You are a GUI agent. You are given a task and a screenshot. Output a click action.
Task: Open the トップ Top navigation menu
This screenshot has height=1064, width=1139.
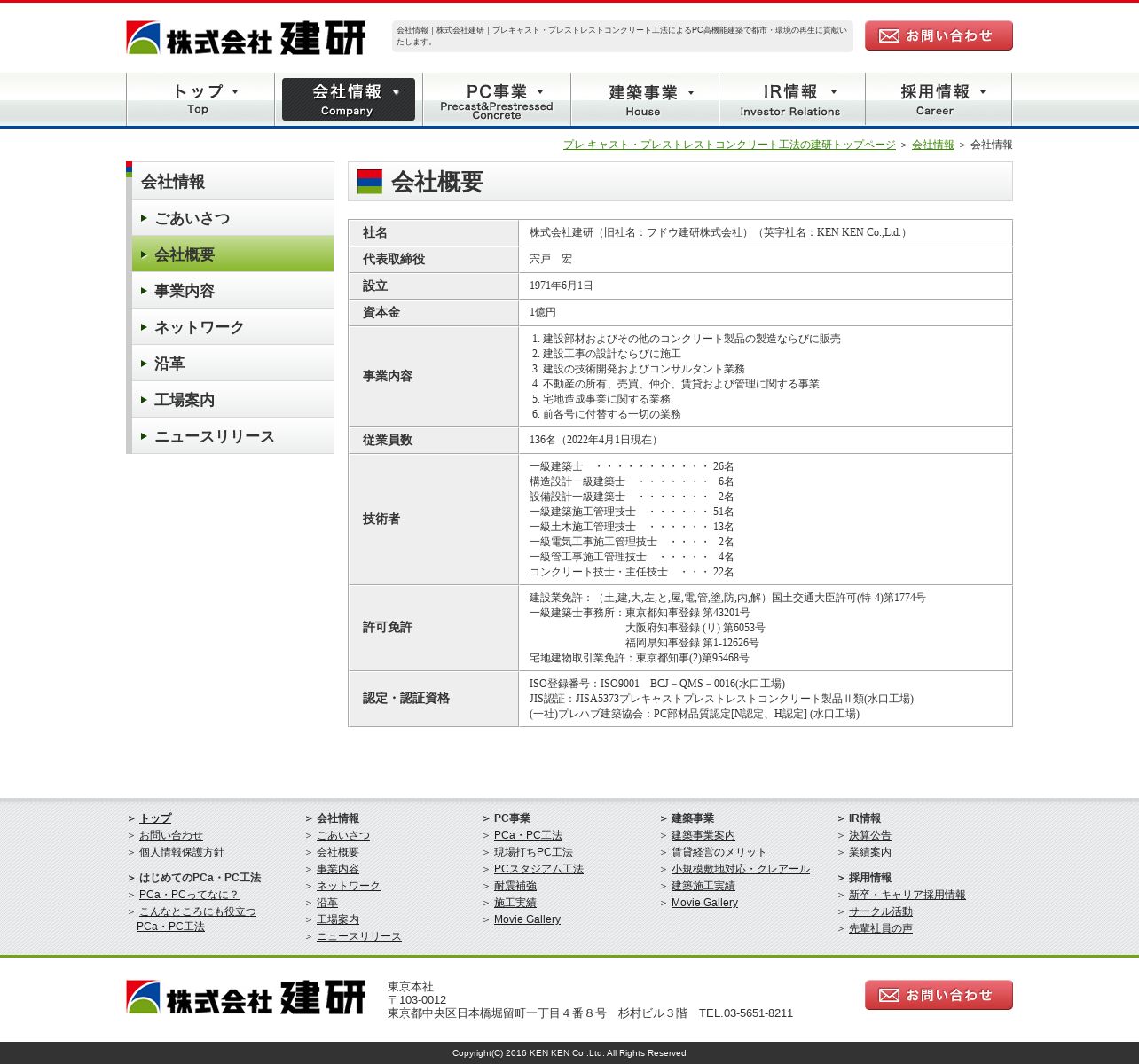[200, 99]
